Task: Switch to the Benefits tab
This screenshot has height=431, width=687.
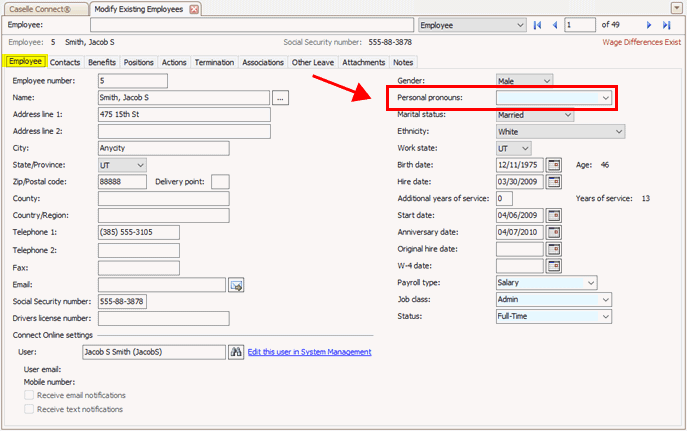Action: tap(102, 62)
